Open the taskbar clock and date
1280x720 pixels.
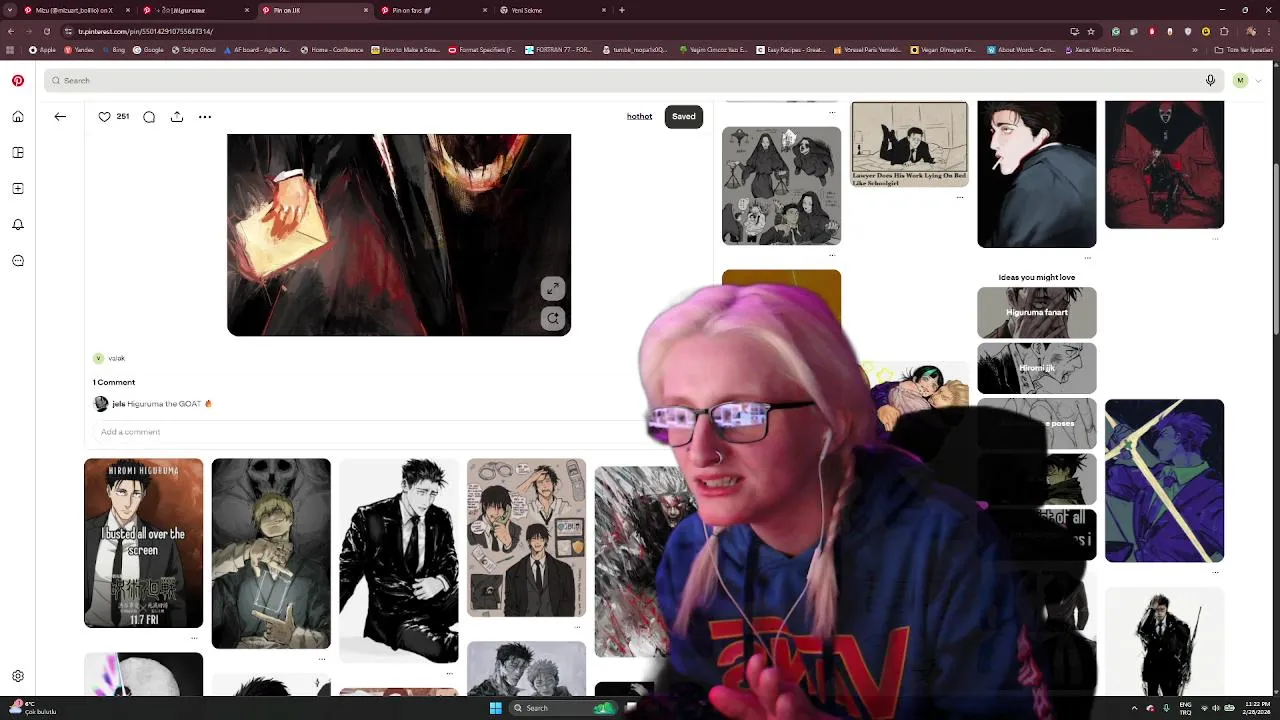1257,708
